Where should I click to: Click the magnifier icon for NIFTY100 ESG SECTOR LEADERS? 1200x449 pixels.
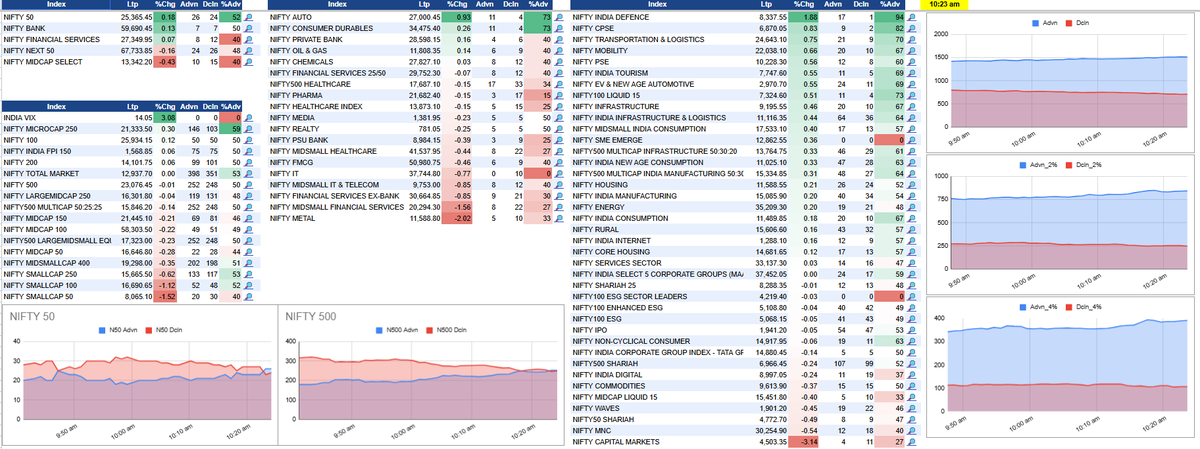913,295
